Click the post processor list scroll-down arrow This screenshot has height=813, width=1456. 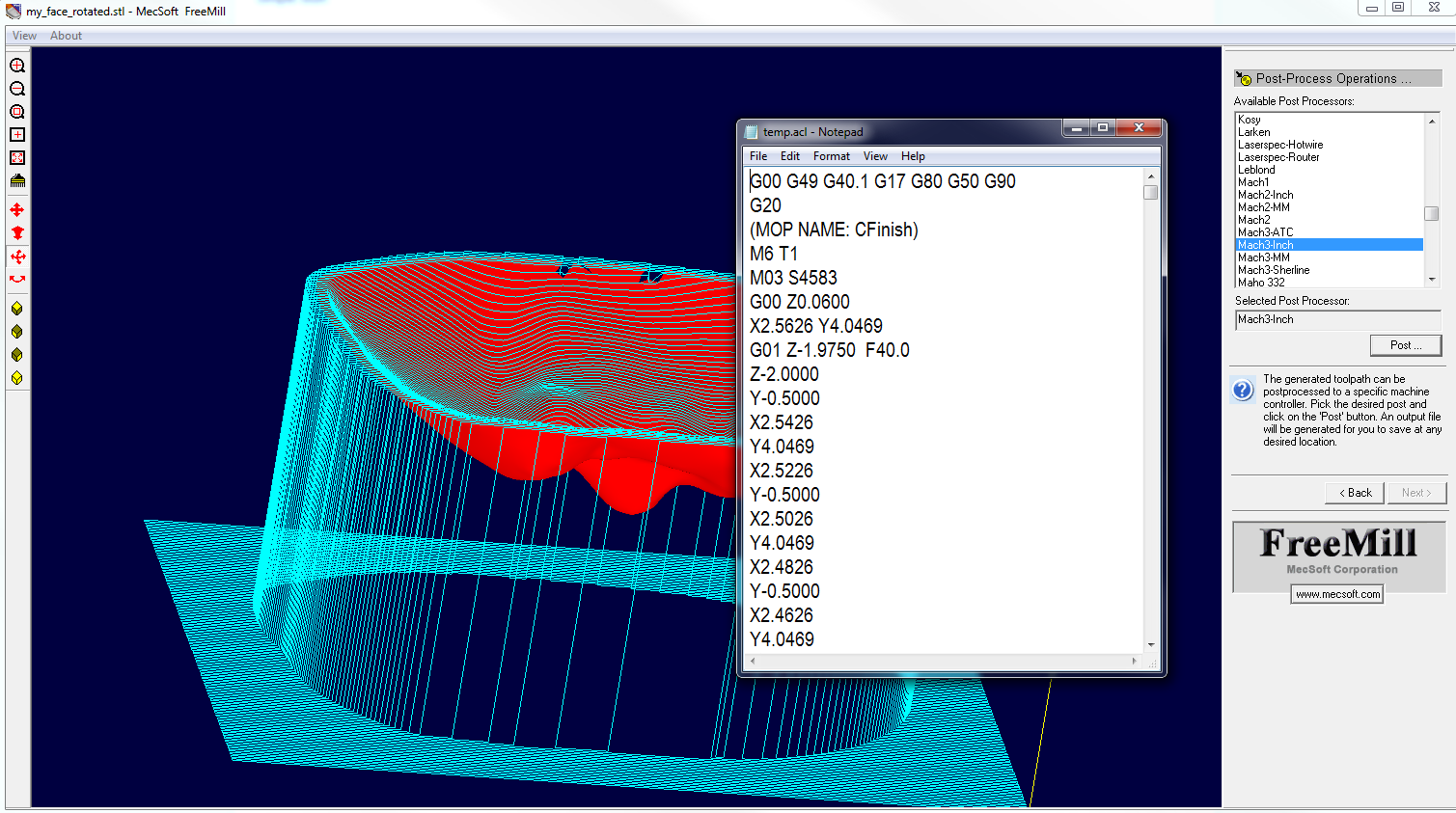click(1432, 280)
